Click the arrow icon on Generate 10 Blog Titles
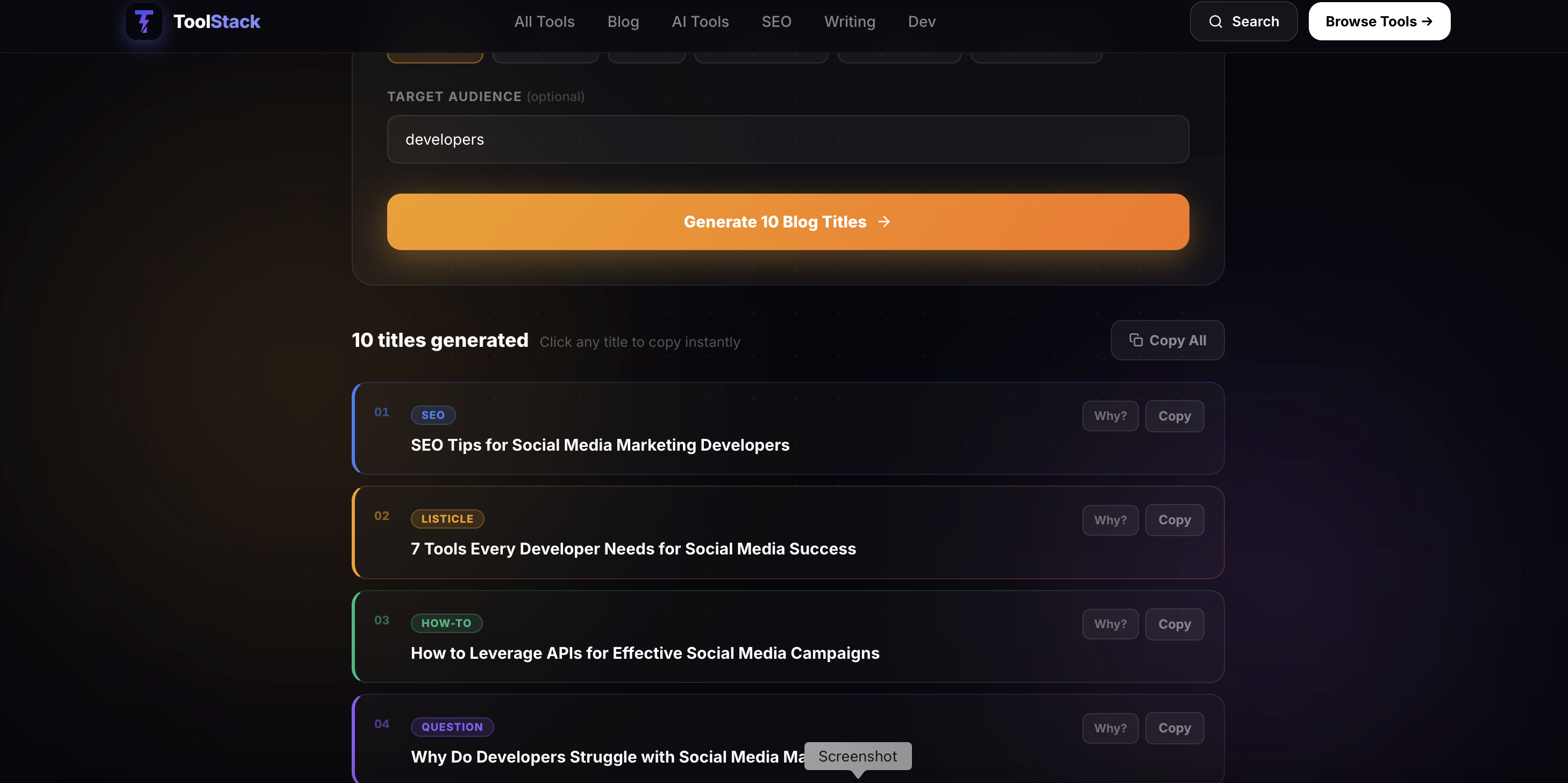This screenshot has width=1568, height=783. (x=884, y=222)
